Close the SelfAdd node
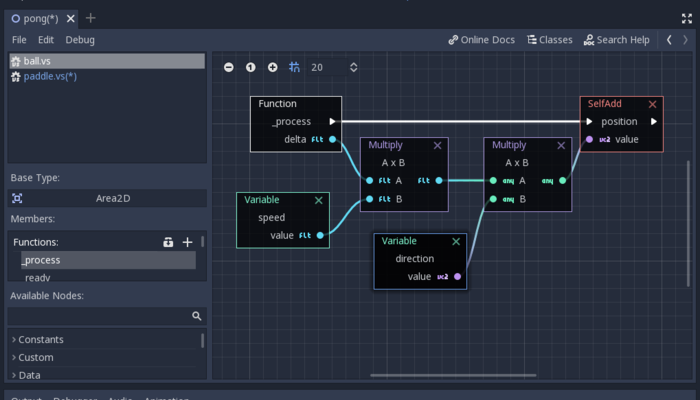This screenshot has width=700, height=400. coord(652,104)
